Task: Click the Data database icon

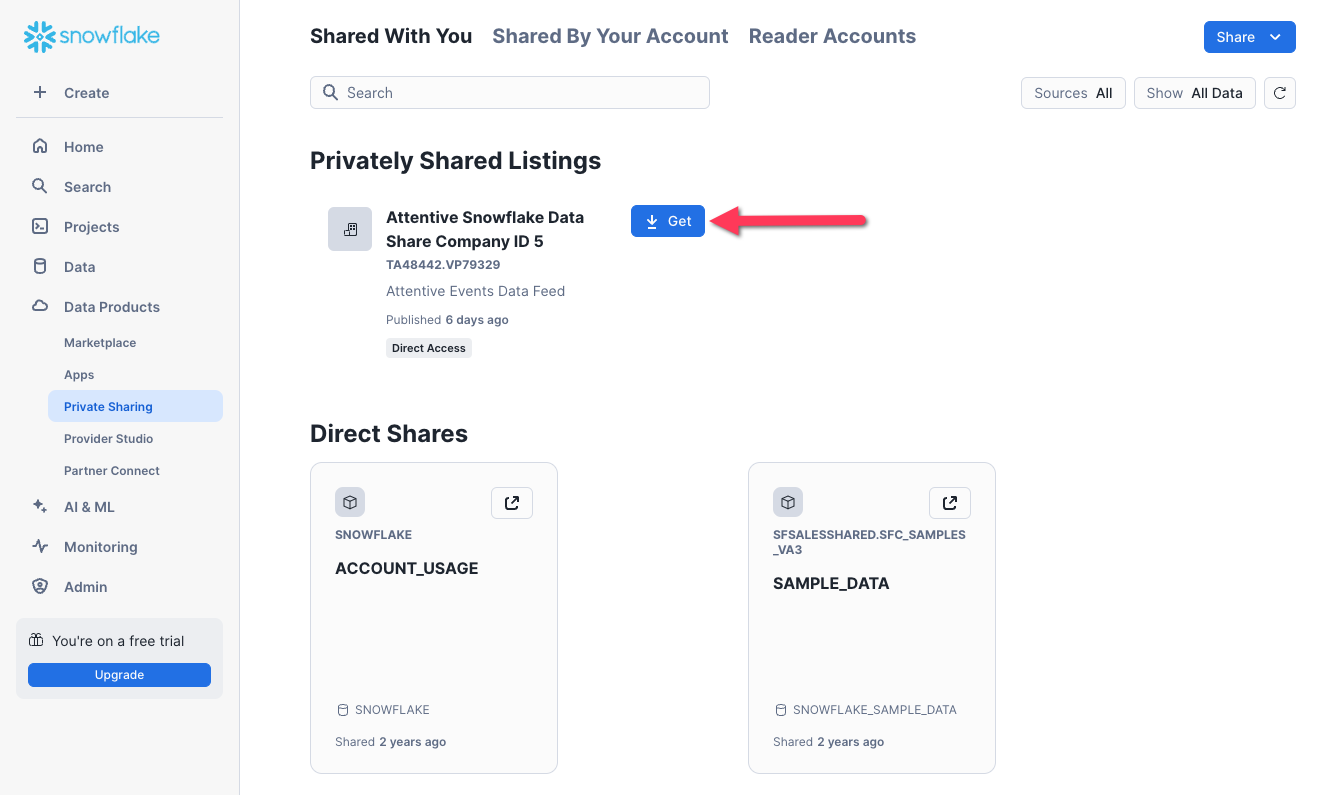Action: coord(40,266)
